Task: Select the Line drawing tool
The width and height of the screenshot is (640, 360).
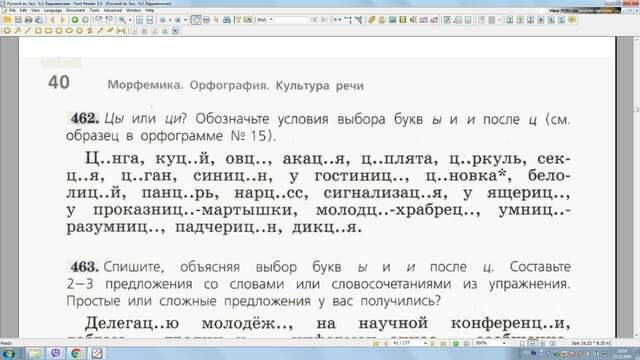Action: tap(28, 31)
